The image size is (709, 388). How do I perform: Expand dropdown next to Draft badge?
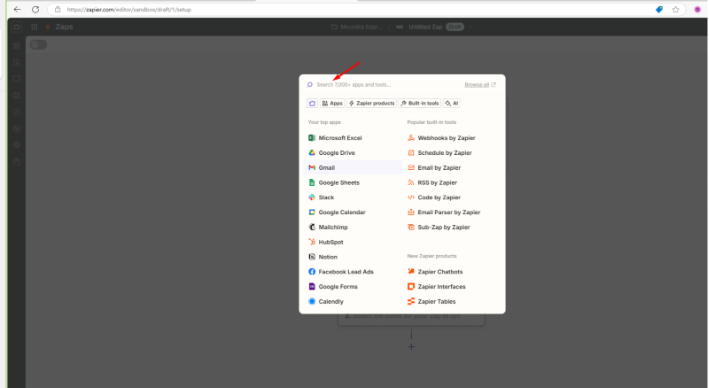pos(470,27)
